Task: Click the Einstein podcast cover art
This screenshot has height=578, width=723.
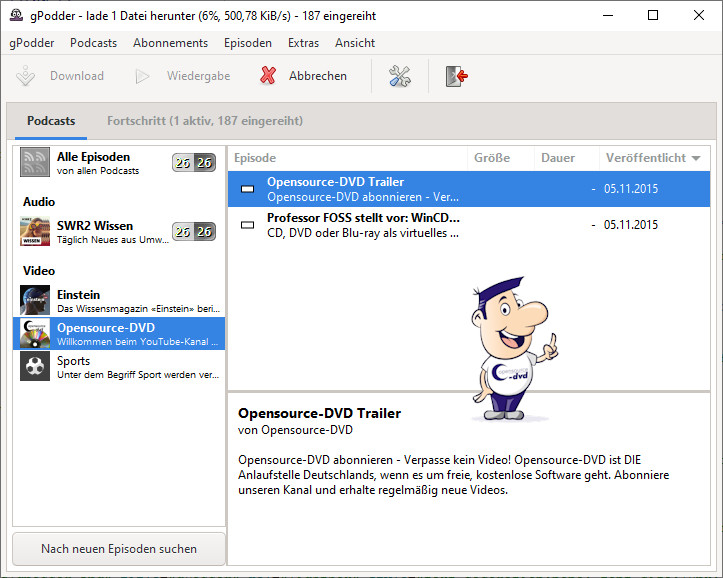Action: click(x=35, y=300)
